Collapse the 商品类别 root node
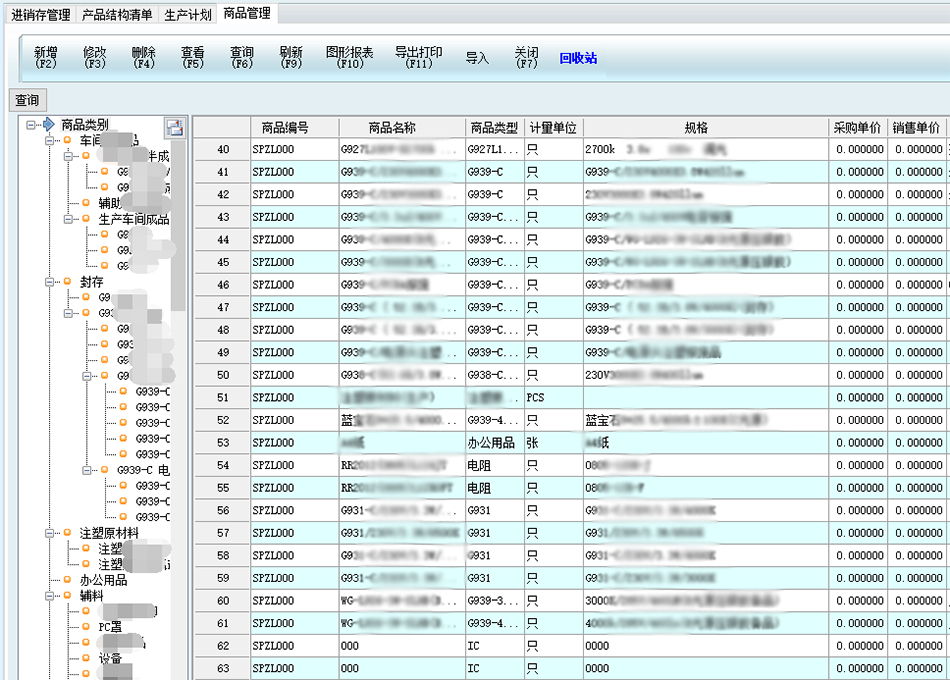This screenshot has width=950, height=680. tap(32, 125)
